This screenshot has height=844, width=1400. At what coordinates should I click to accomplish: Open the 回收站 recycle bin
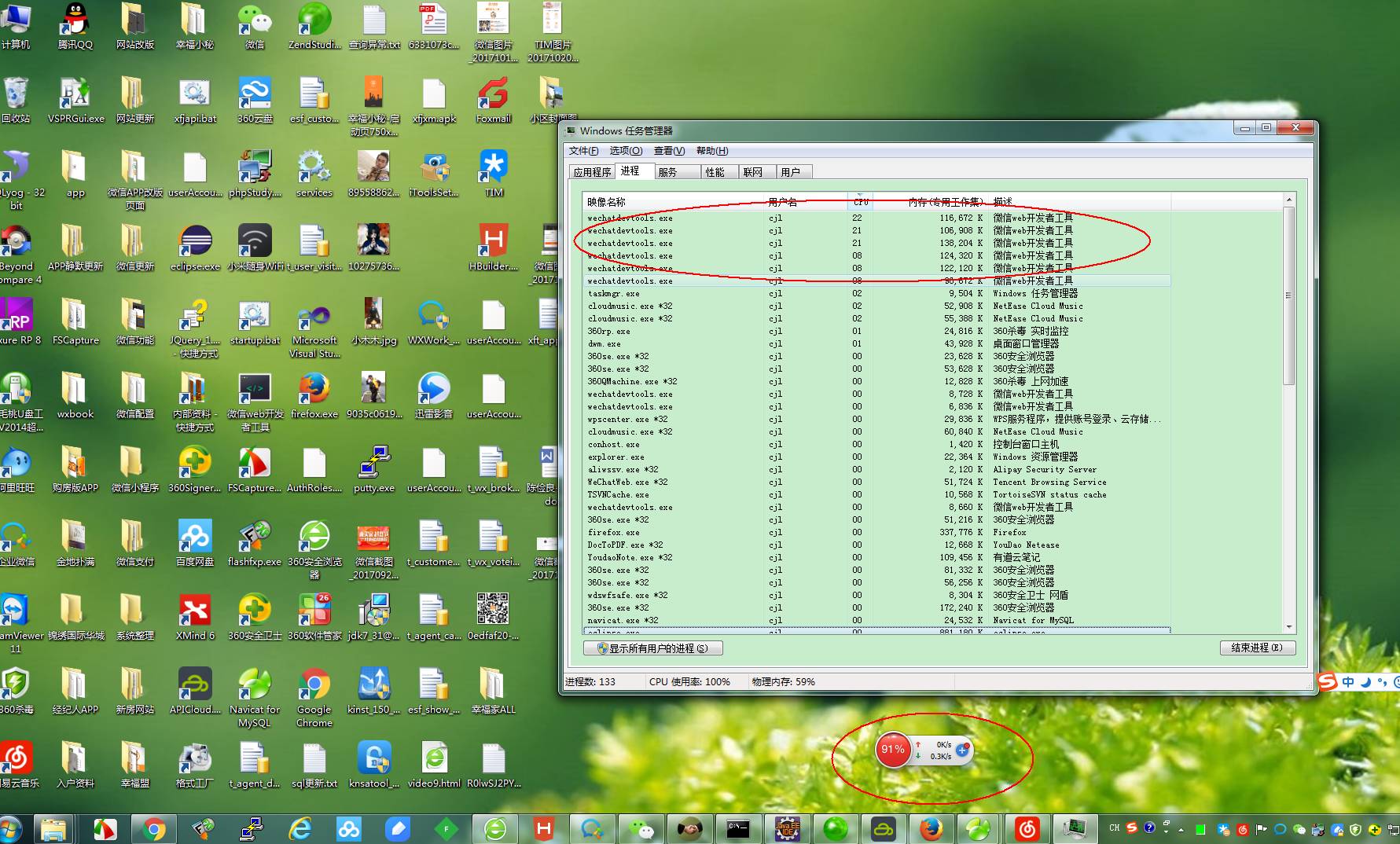coord(16,101)
